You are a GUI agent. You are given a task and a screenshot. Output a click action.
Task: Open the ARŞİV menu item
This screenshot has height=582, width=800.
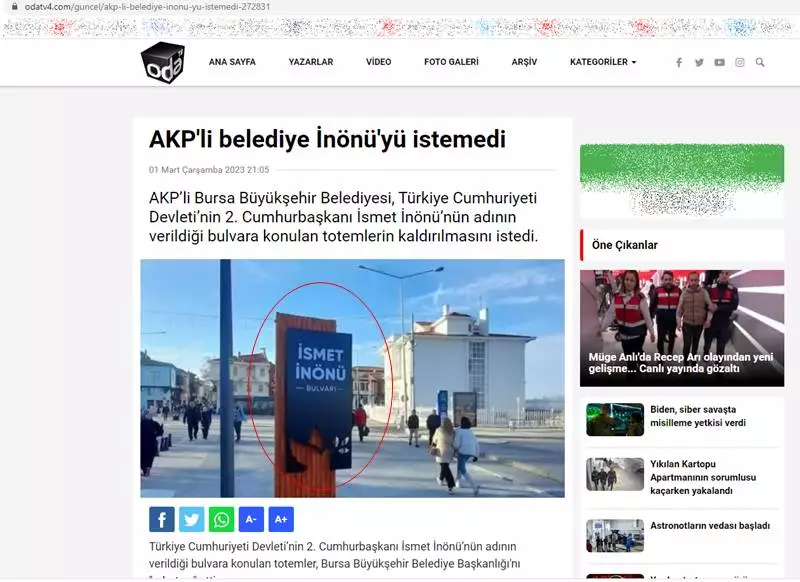524,62
